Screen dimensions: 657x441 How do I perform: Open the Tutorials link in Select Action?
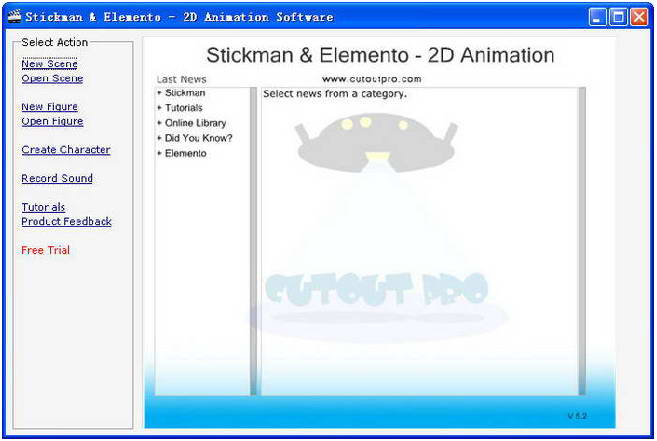coord(43,207)
